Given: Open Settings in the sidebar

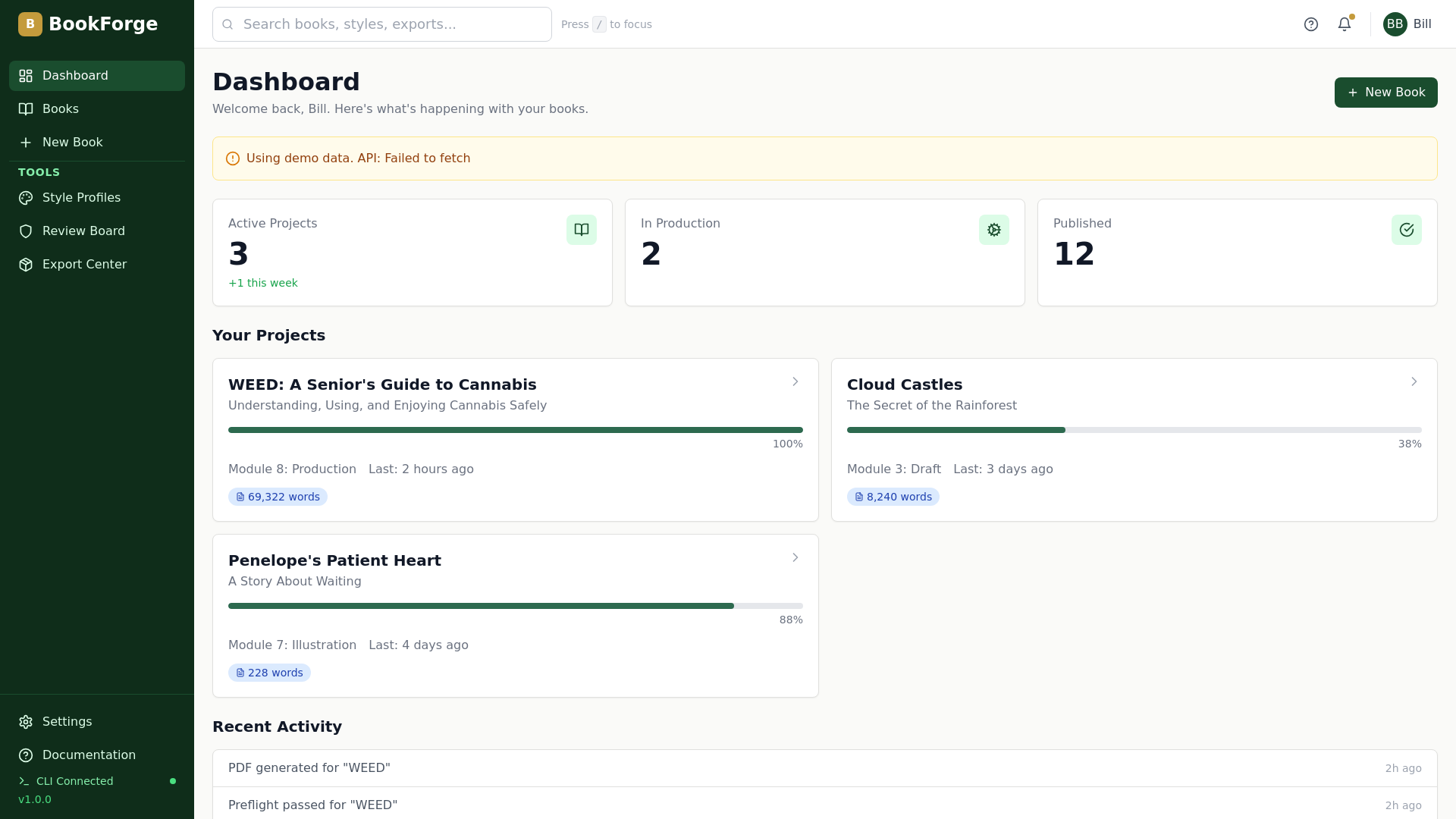Looking at the screenshot, I should (x=97, y=722).
